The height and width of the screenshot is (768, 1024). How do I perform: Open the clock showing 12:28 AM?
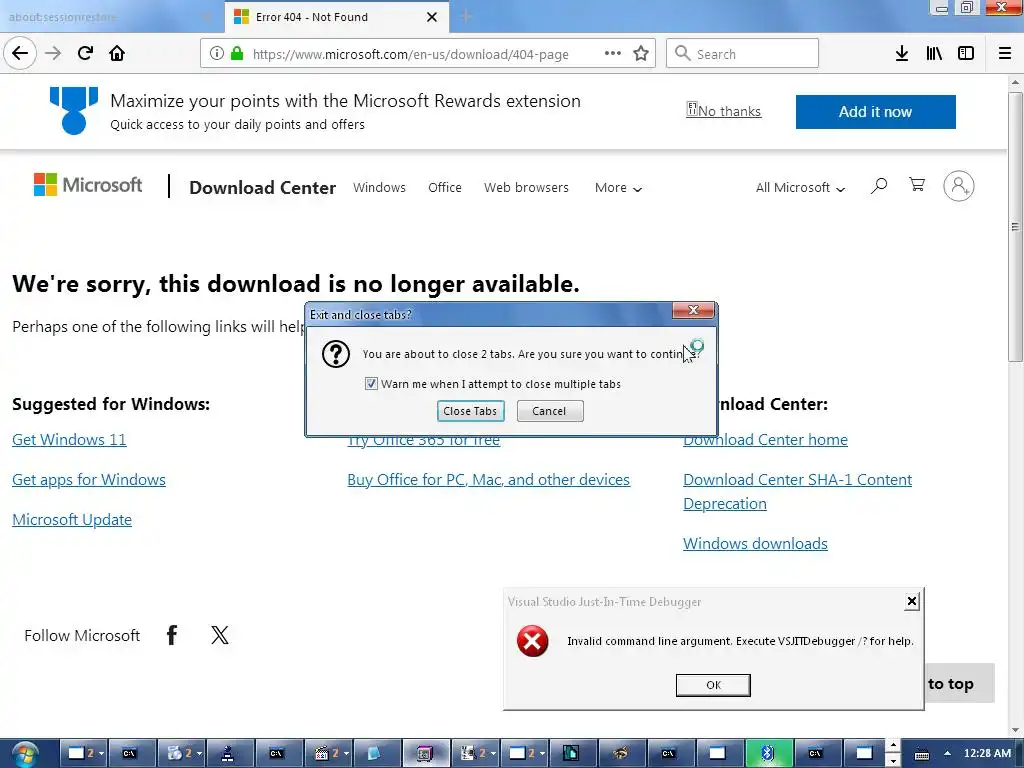click(x=987, y=754)
